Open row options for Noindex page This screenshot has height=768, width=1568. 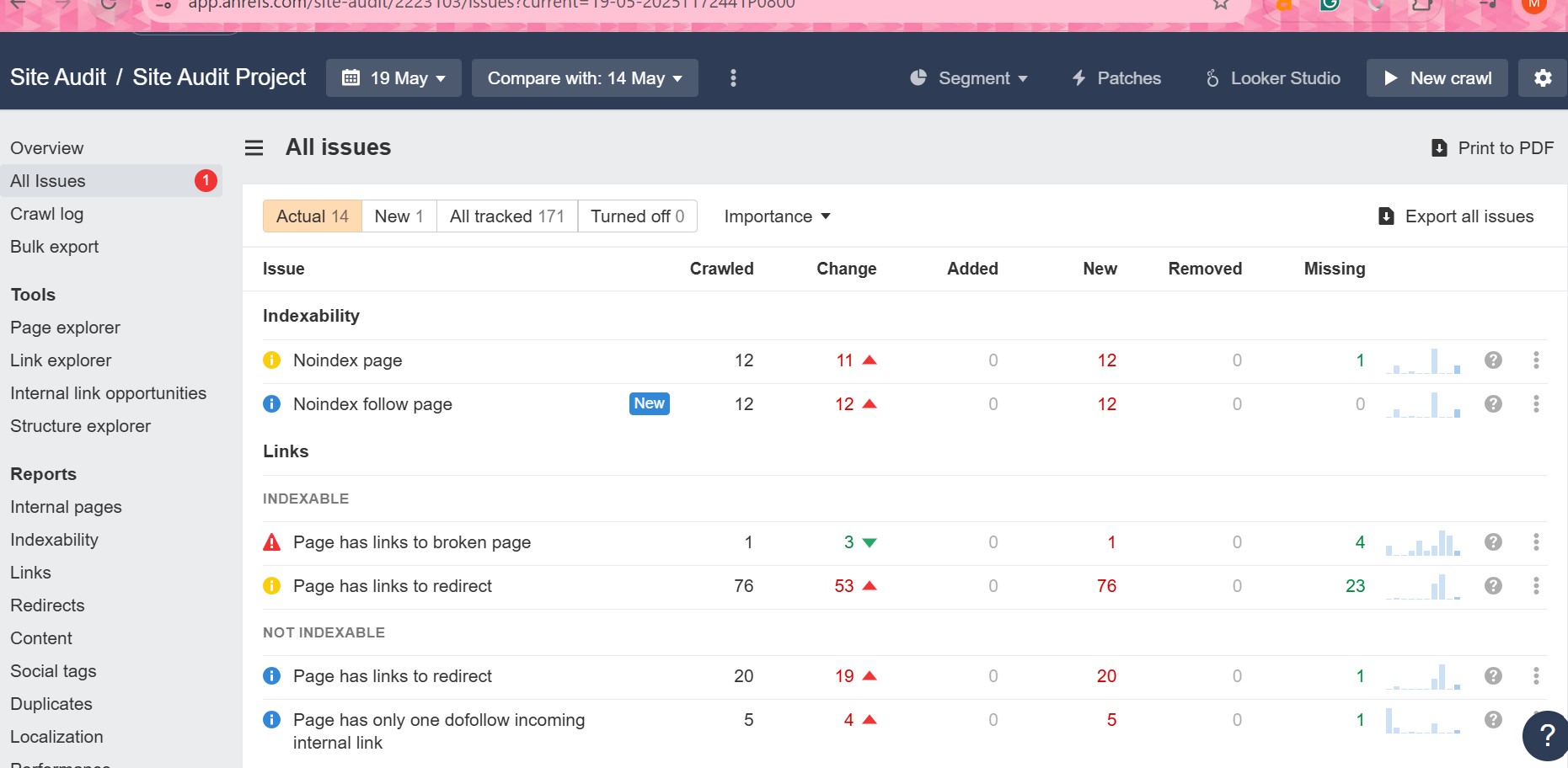1536,360
